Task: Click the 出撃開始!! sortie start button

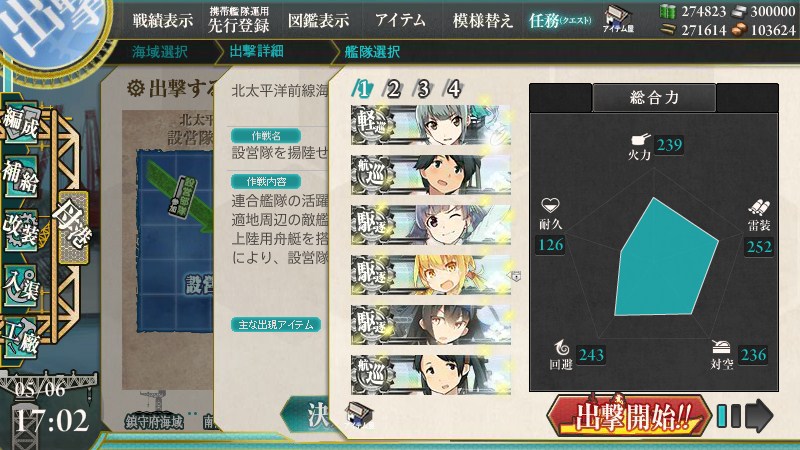Action: click(x=629, y=416)
